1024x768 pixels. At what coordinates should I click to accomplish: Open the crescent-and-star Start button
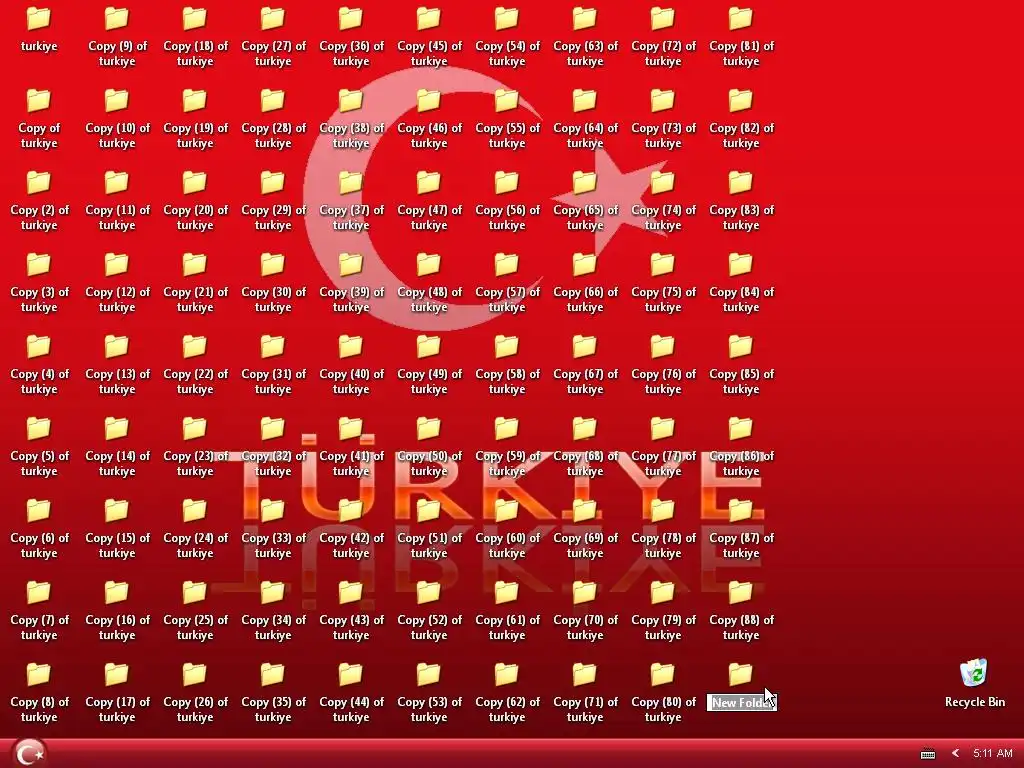pos(29,753)
